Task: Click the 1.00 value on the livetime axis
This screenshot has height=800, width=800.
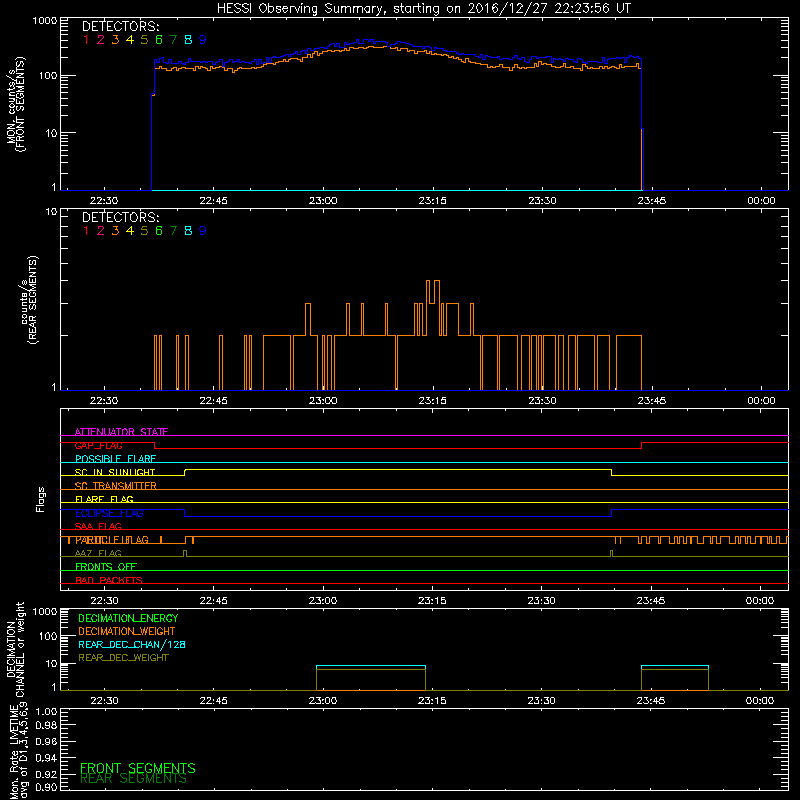Action: coord(46,712)
